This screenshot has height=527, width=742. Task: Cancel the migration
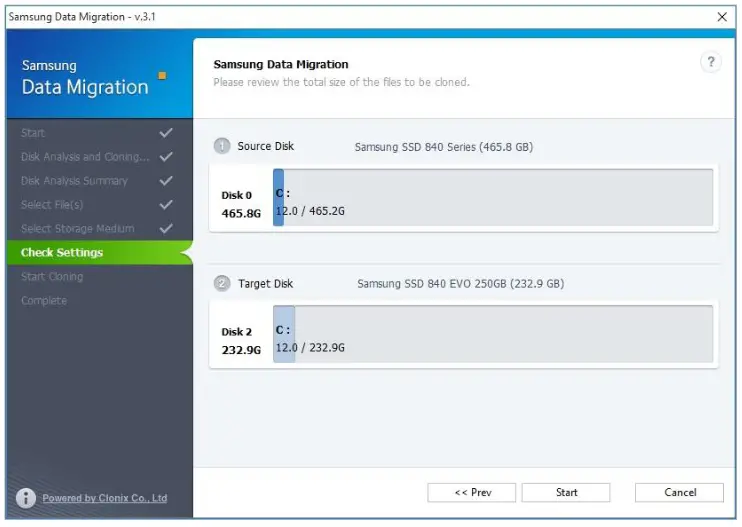[x=679, y=492]
